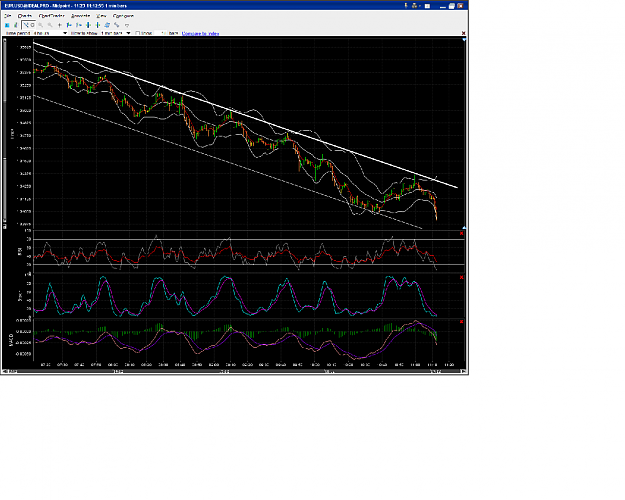Close the chart parameters toolbar row

click(x=463, y=33)
